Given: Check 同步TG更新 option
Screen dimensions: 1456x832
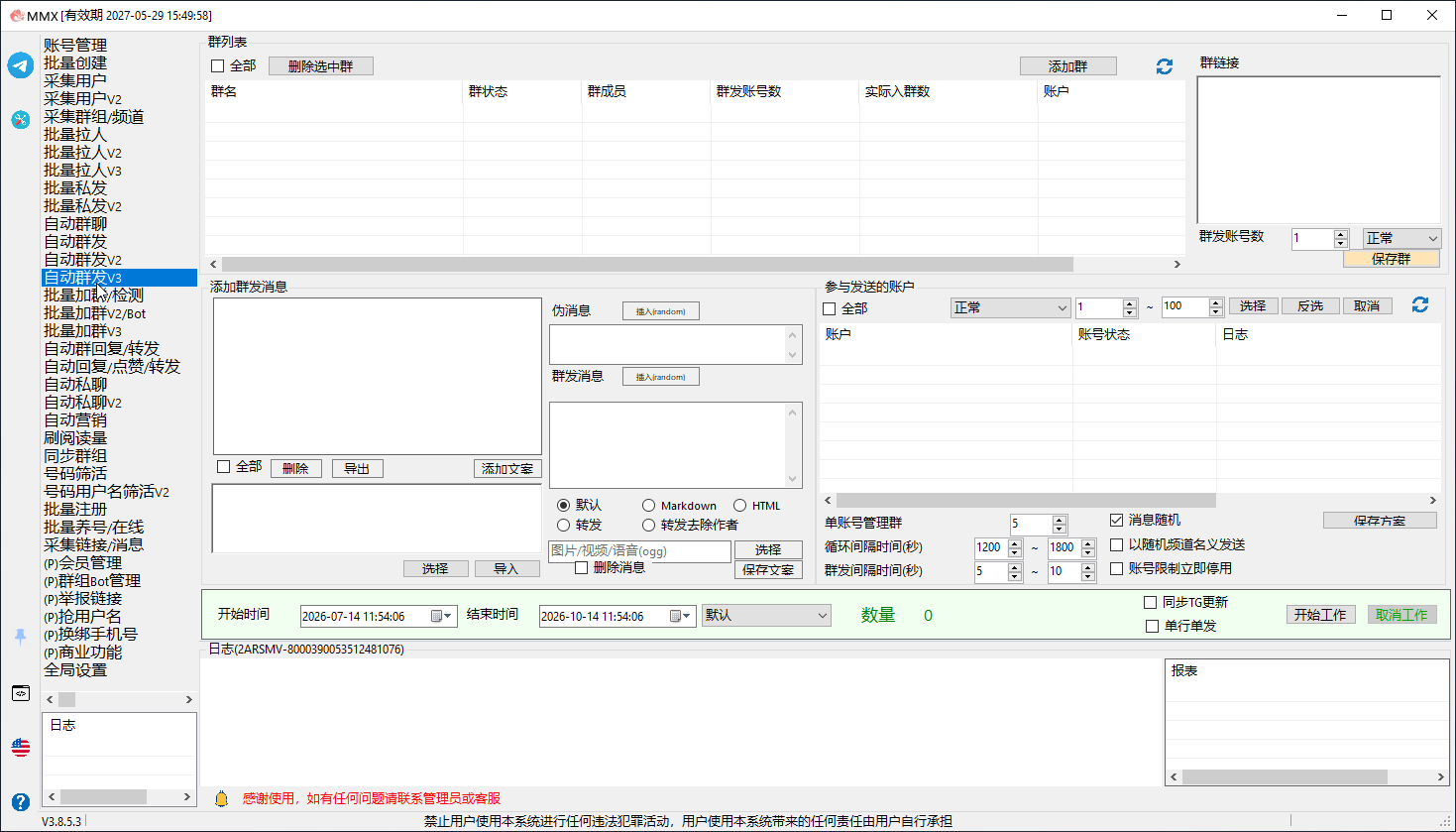Looking at the screenshot, I should (1151, 602).
